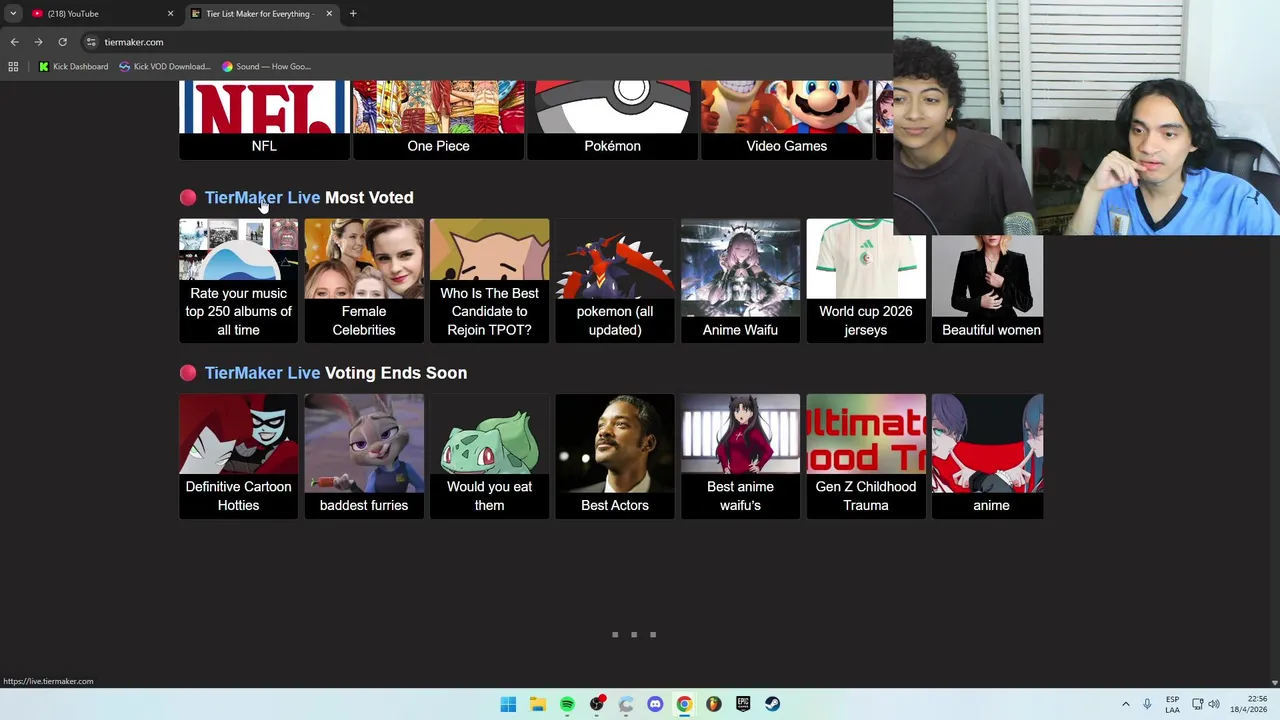The image size is (1280, 720).
Task: Open pokemon (all updated) tier list
Action: point(615,281)
